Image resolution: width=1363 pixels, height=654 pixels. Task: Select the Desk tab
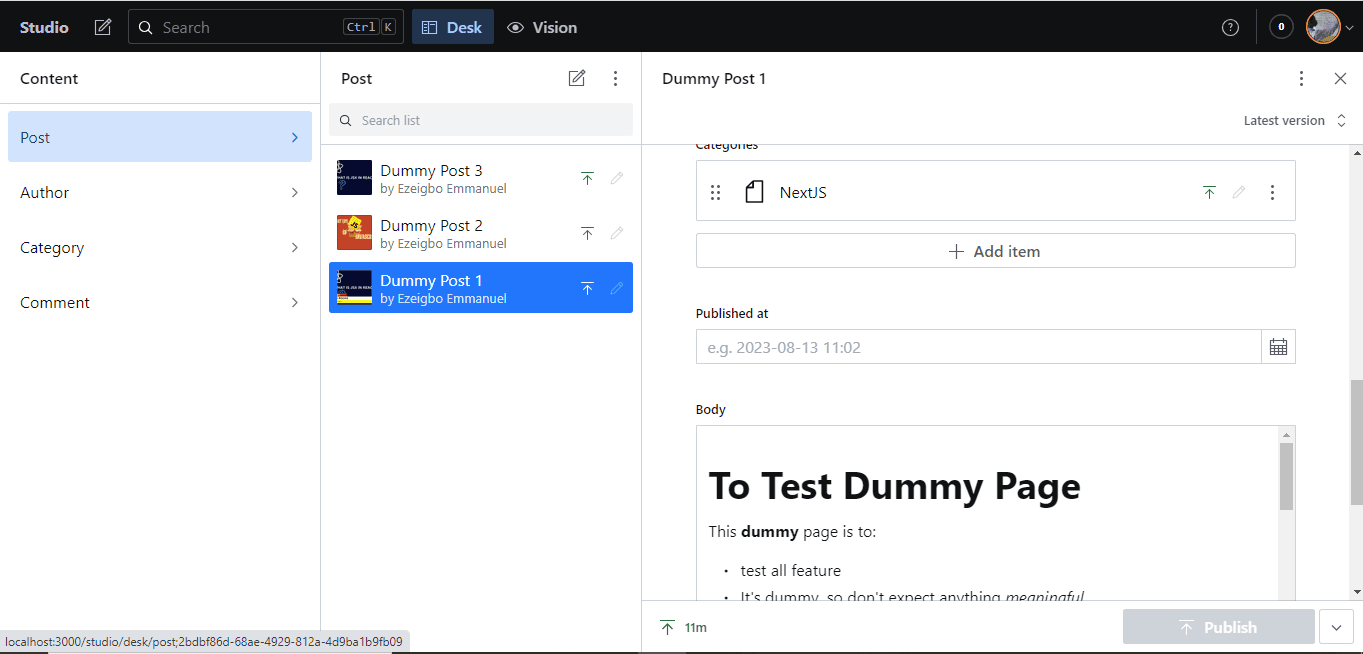pos(452,27)
